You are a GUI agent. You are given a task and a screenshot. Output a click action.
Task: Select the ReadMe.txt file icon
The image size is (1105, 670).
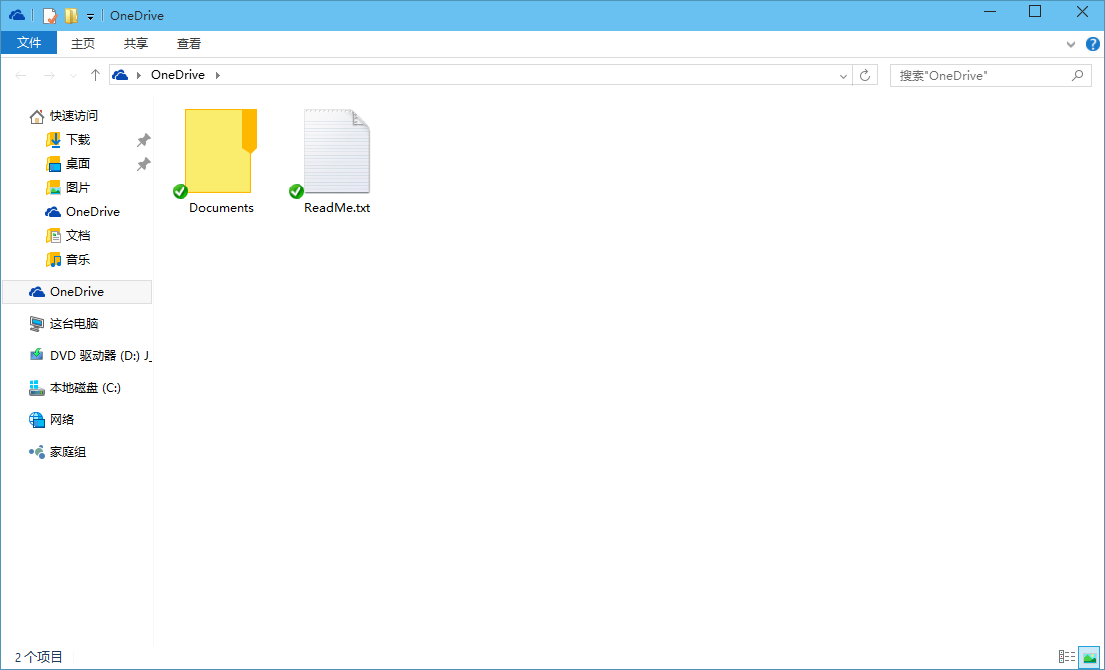(337, 151)
